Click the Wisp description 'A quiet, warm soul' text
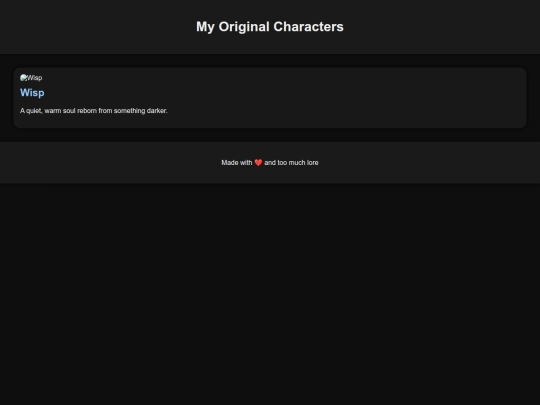540x405 pixels. pyautogui.click(x=94, y=111)
